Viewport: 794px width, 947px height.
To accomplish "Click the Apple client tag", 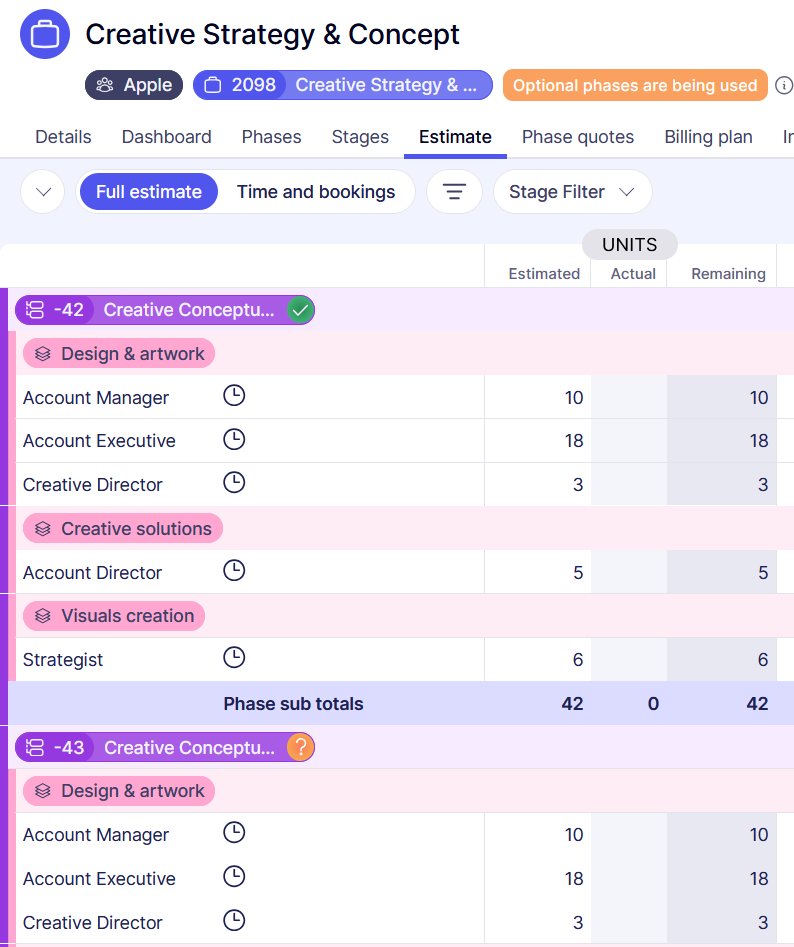I will (x=134, y=85).
